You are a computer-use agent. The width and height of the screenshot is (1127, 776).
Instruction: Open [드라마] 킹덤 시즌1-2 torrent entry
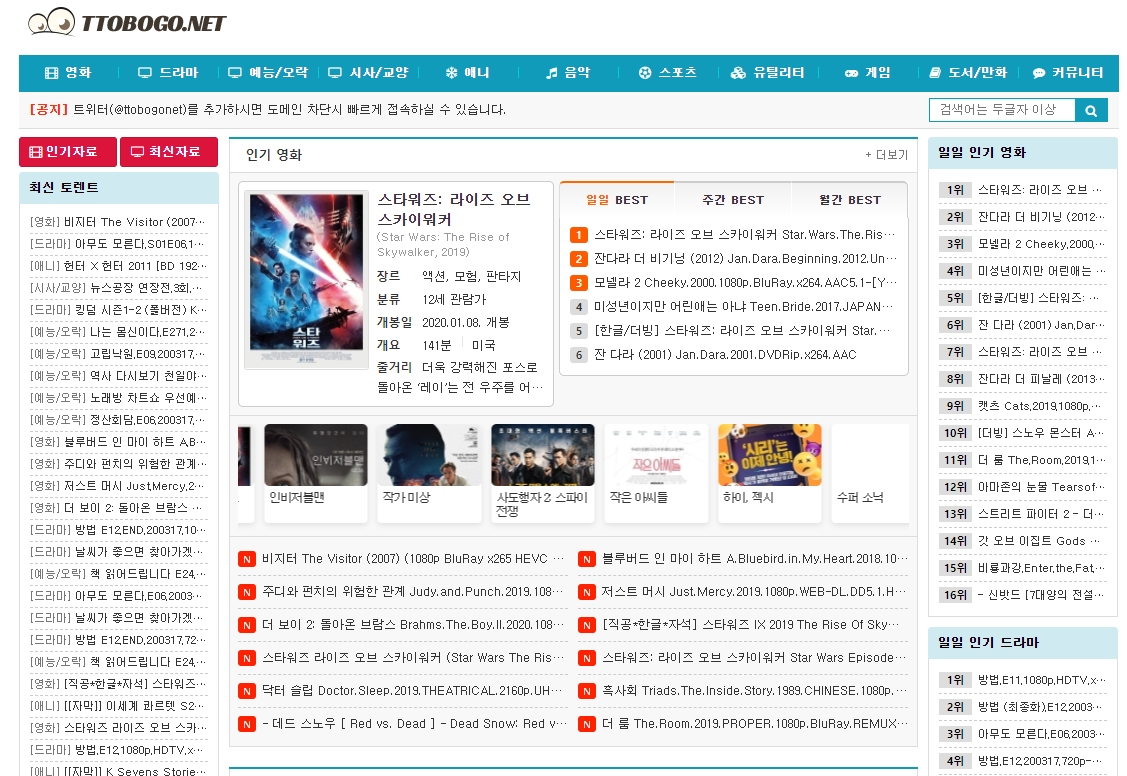(x=119, y=310)
